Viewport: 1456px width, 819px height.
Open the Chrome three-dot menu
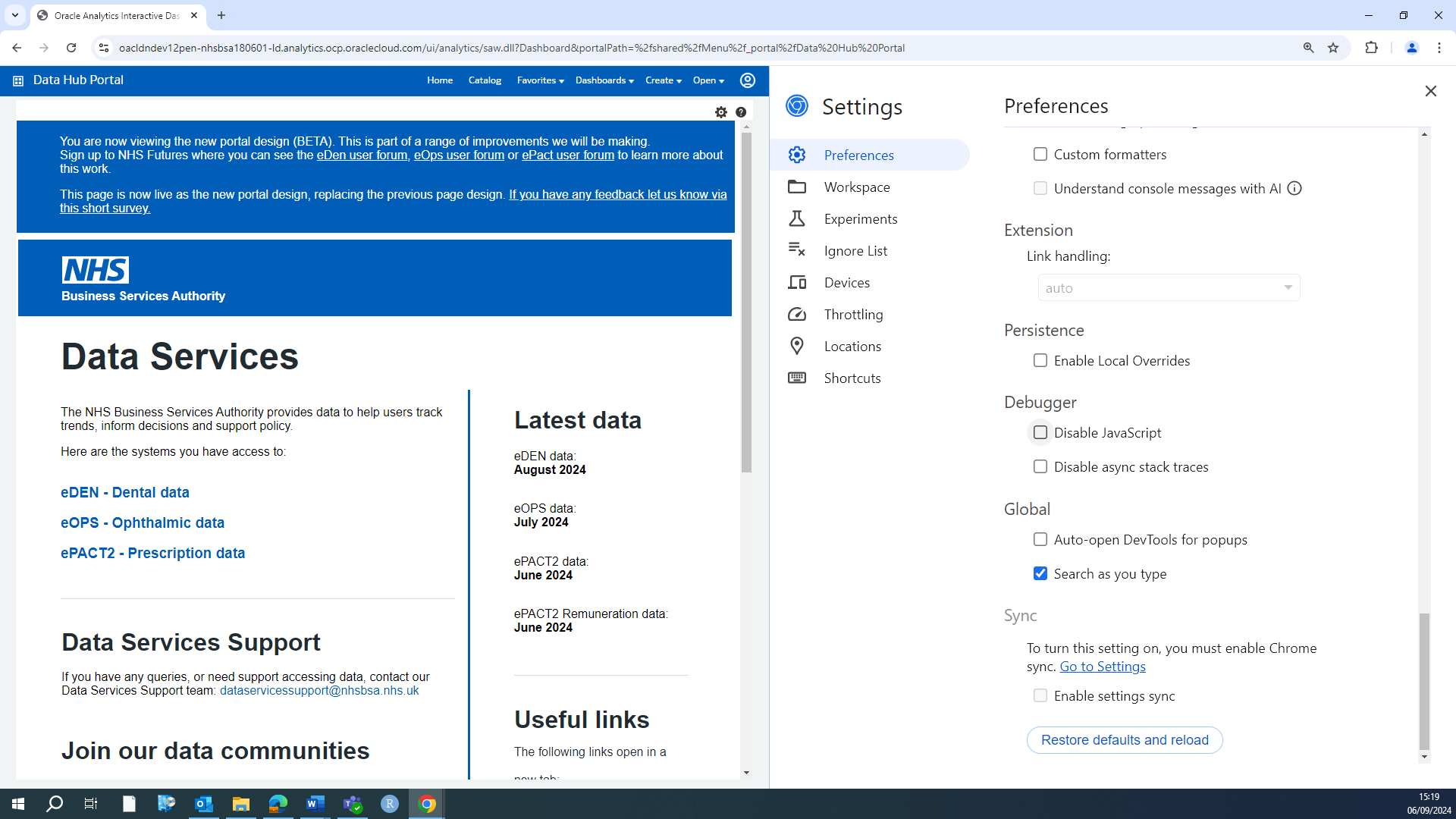point(1439,48)
